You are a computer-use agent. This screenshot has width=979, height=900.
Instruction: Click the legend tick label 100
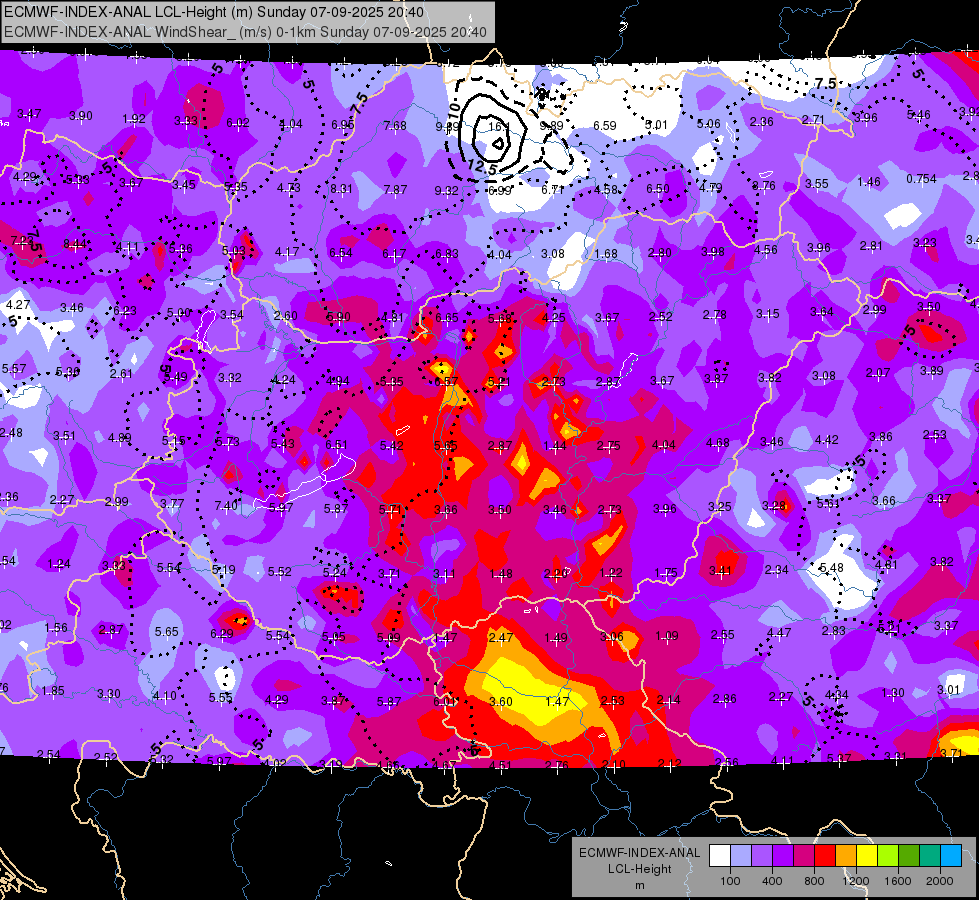pos(730,881)
